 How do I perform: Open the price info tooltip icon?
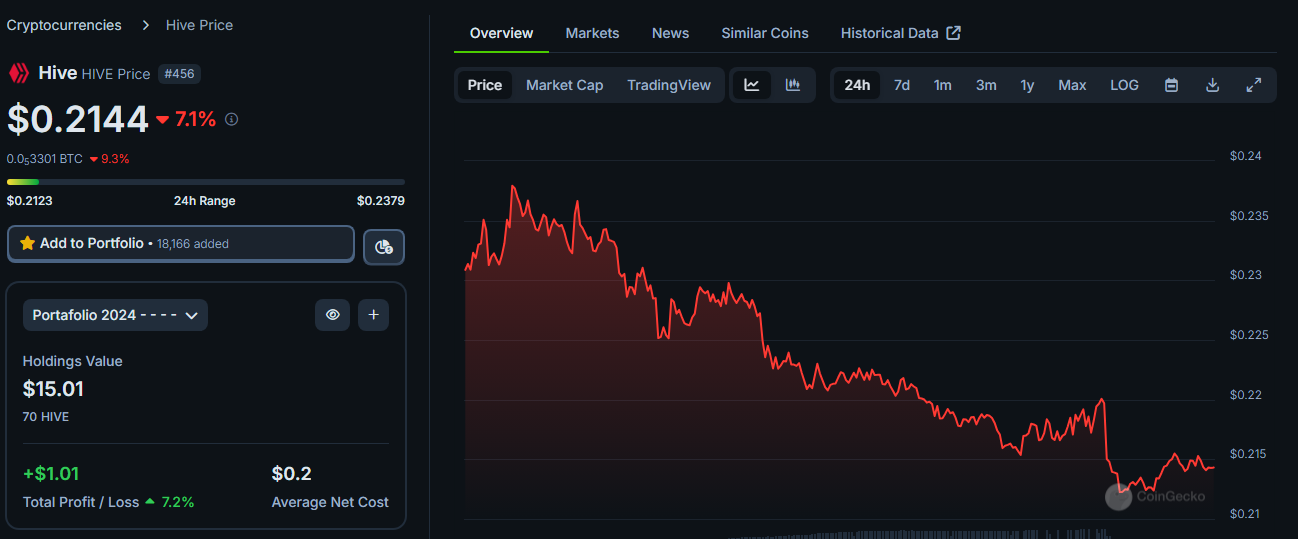pos(232,119)
